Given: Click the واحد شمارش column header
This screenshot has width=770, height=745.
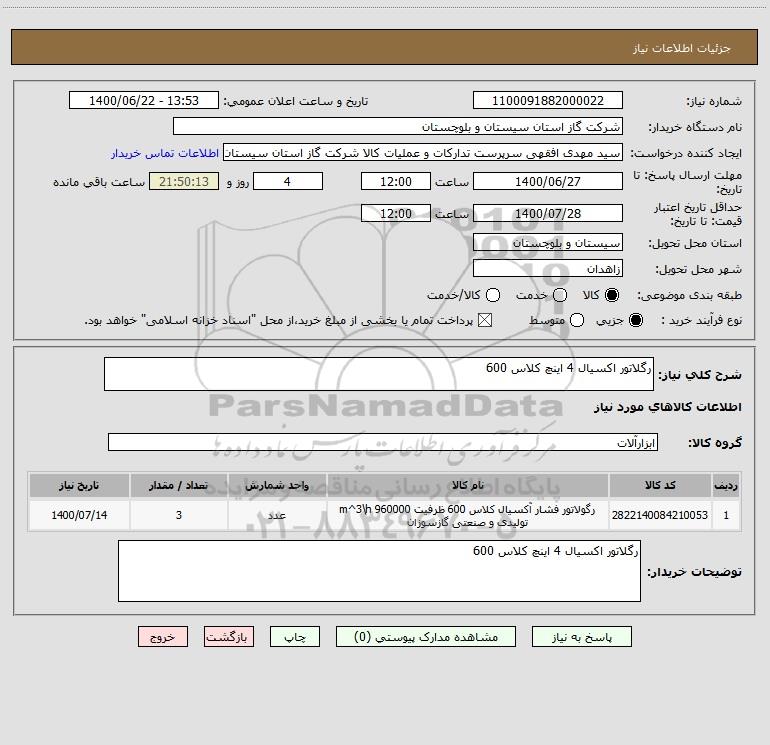Looking at the screenshot, I should pos(277,485).
